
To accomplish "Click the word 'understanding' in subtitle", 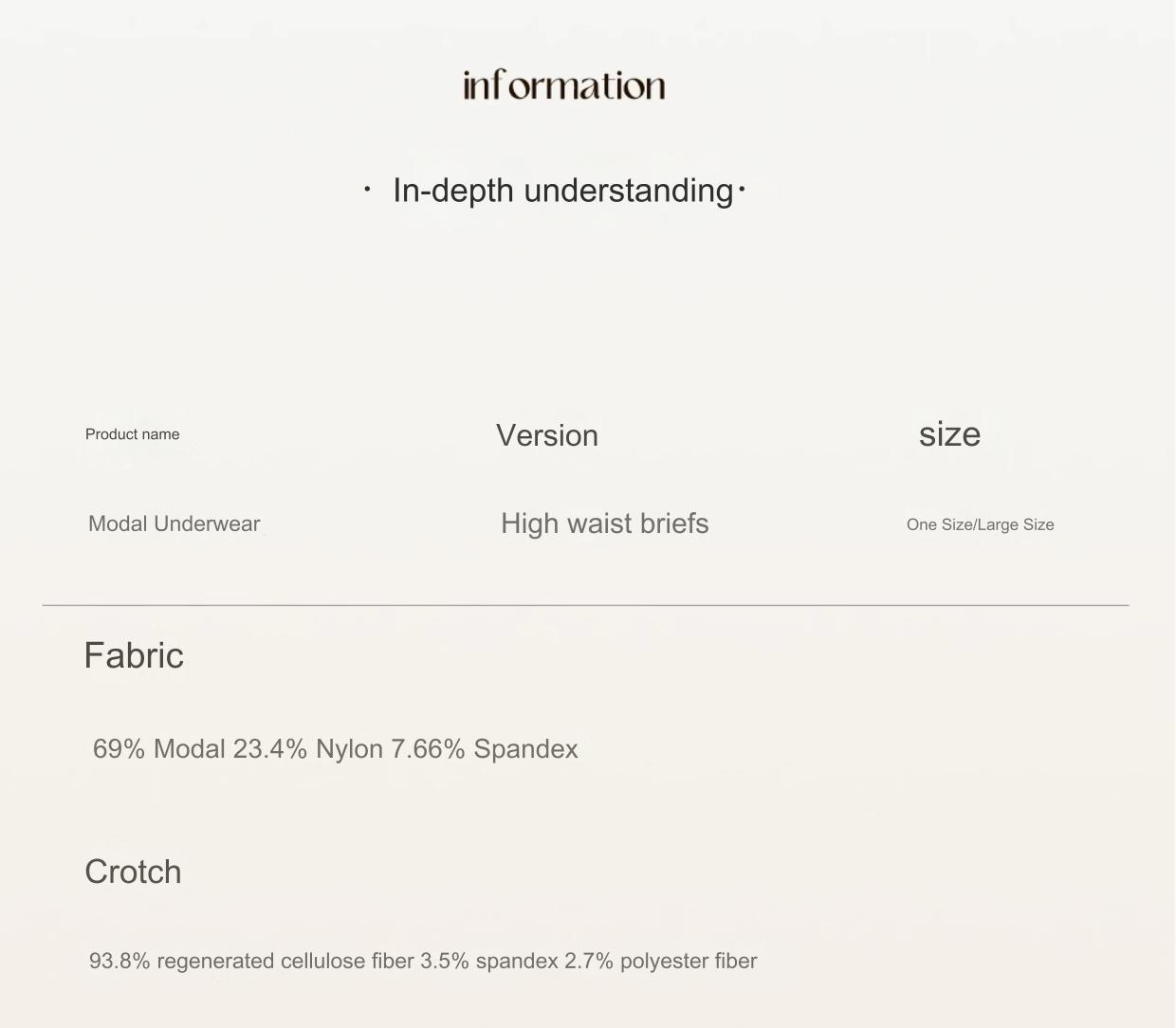I will pyautogui.click(x=629, y=191).
